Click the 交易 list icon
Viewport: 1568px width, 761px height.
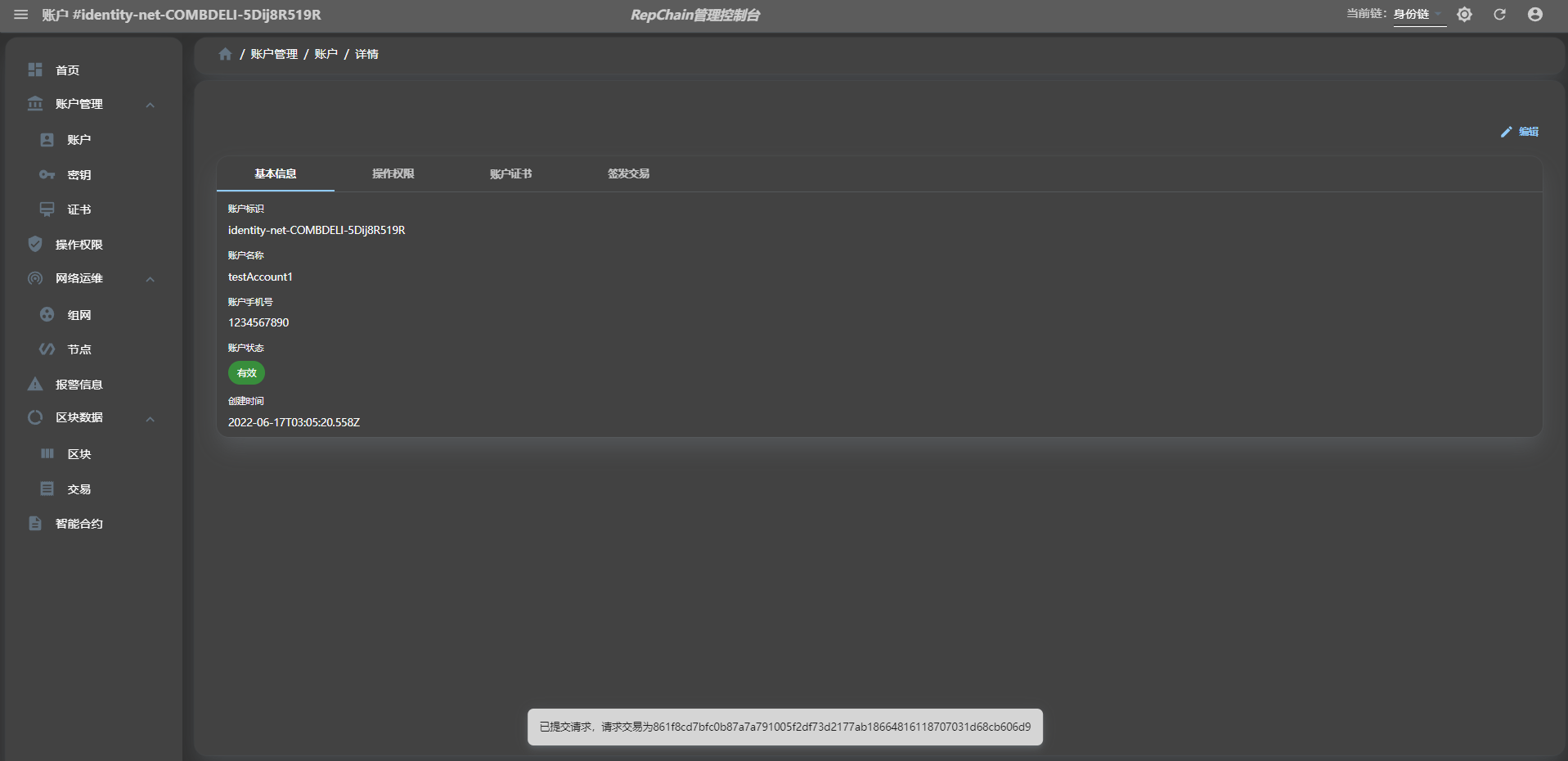[x=47, y=489]
